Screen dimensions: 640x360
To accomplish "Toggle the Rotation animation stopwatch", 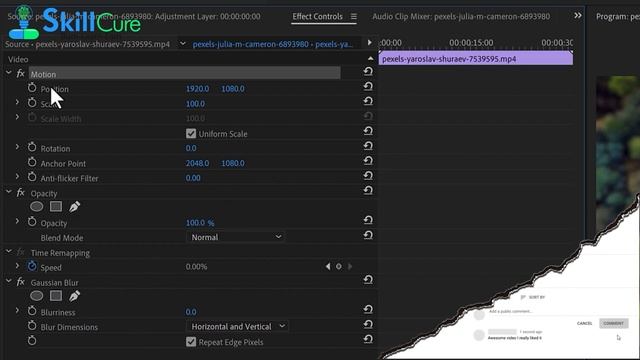I will pyautogui.click(x=32, y=147).
